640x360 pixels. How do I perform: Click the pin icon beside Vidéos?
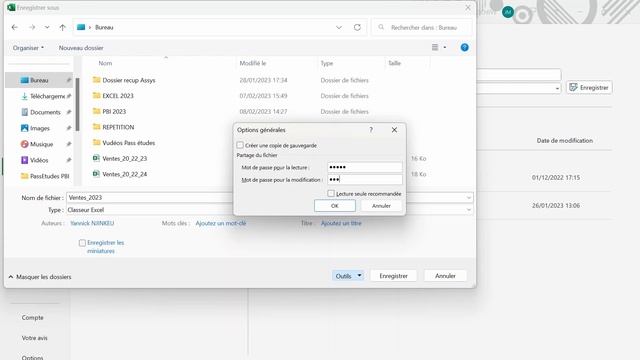click(69, 160)
